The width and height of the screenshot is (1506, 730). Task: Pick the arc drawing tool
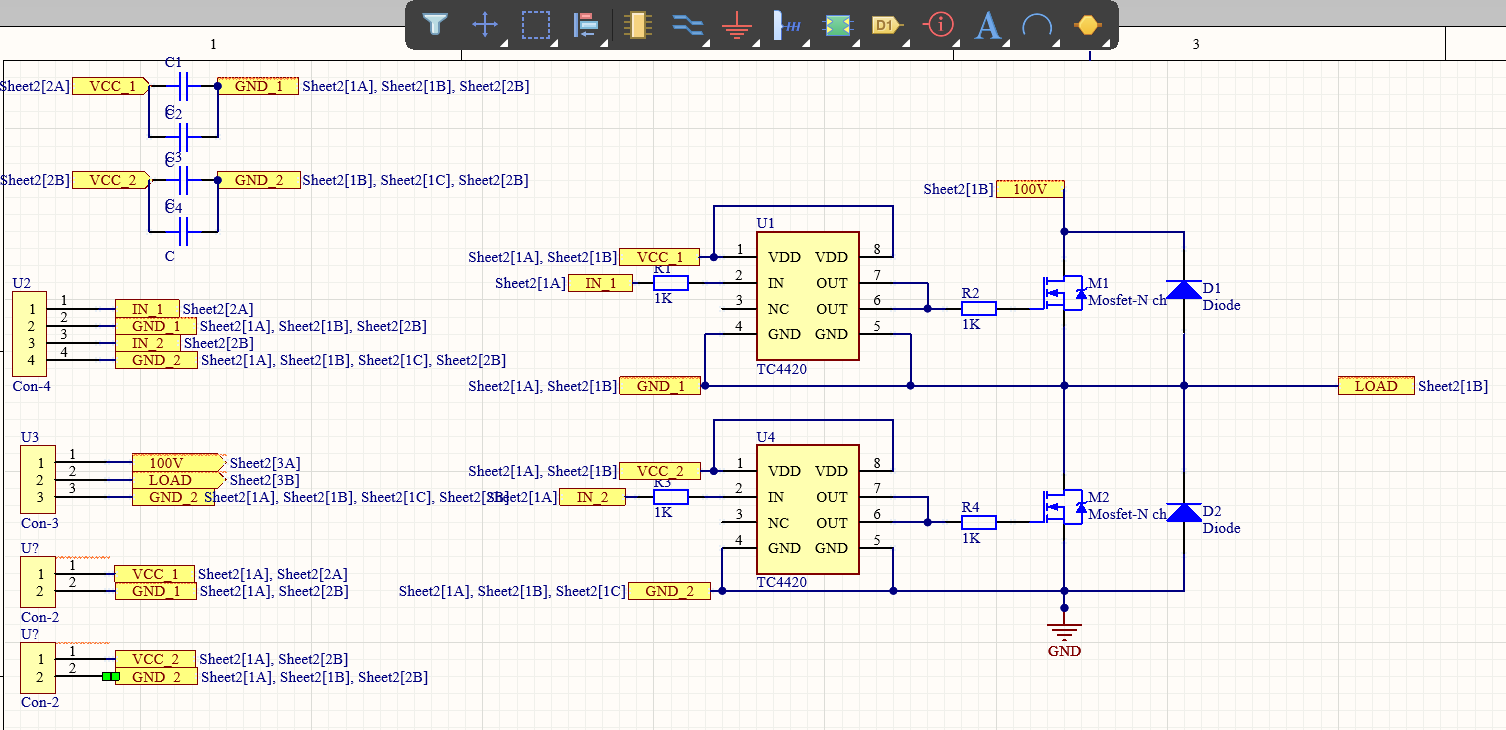click(1038, 25)
